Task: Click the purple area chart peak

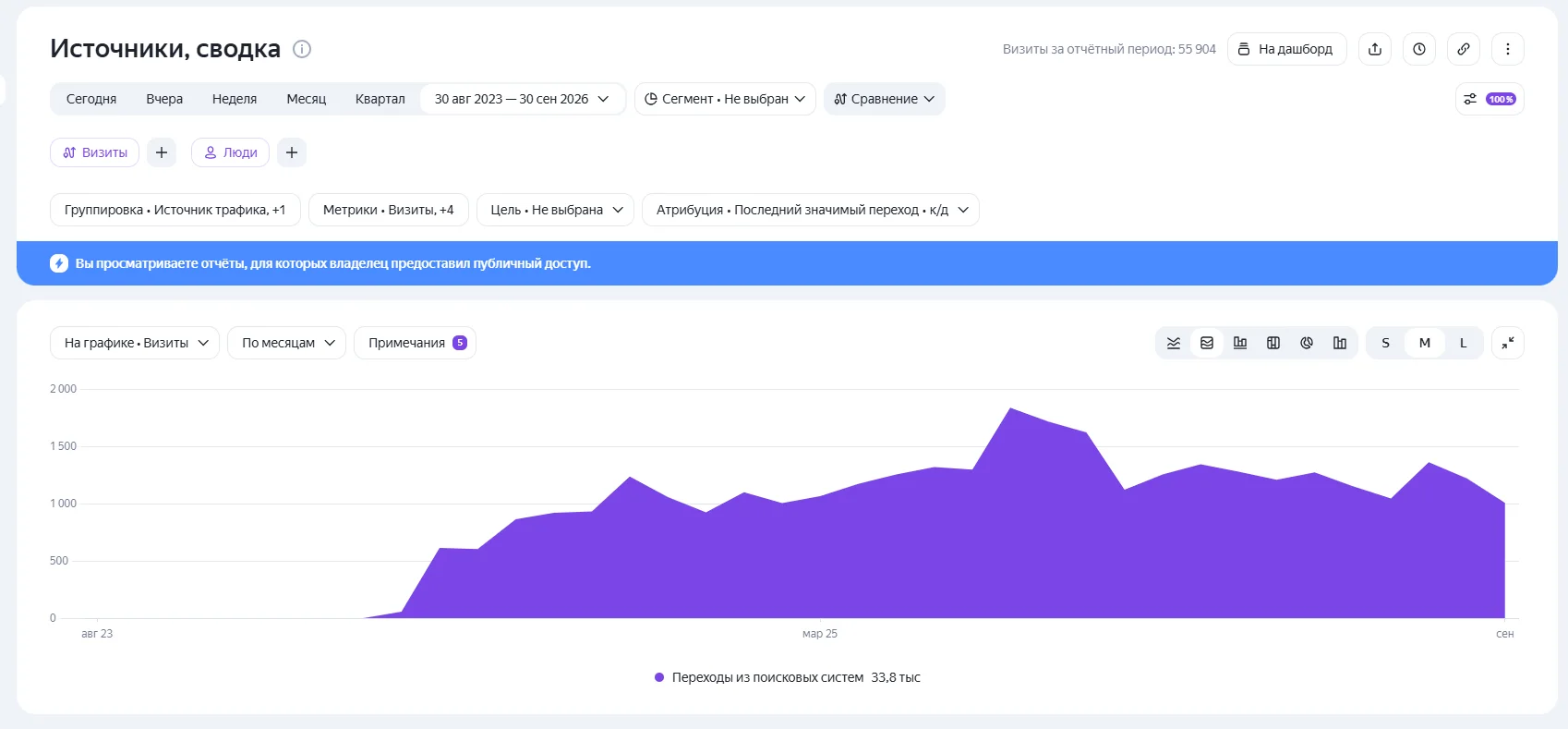Action: pos(1011,409)
